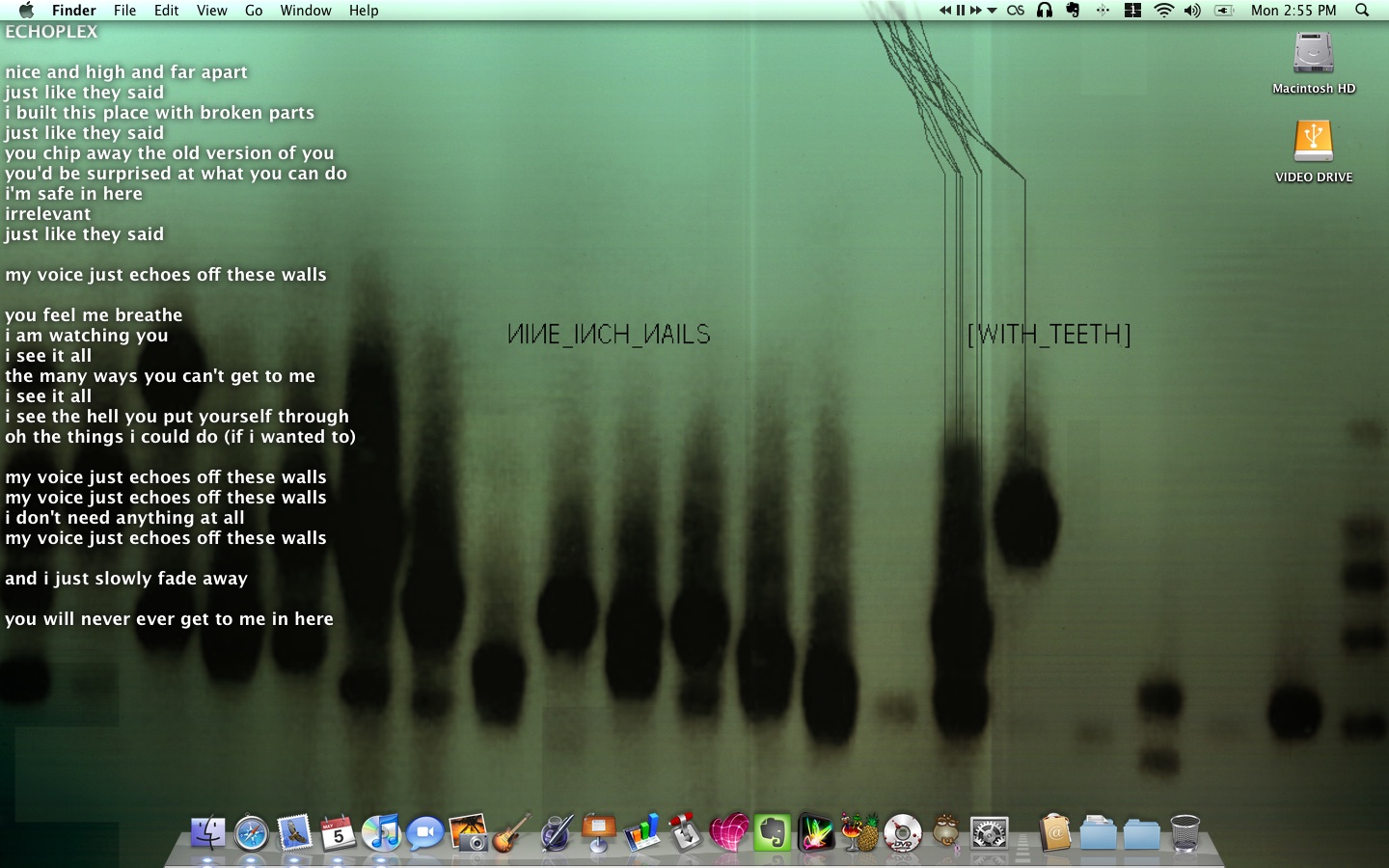This screenshot has height=868, width=1389.
Task: Open the Edit menu
Action: [x=166, y=11]
